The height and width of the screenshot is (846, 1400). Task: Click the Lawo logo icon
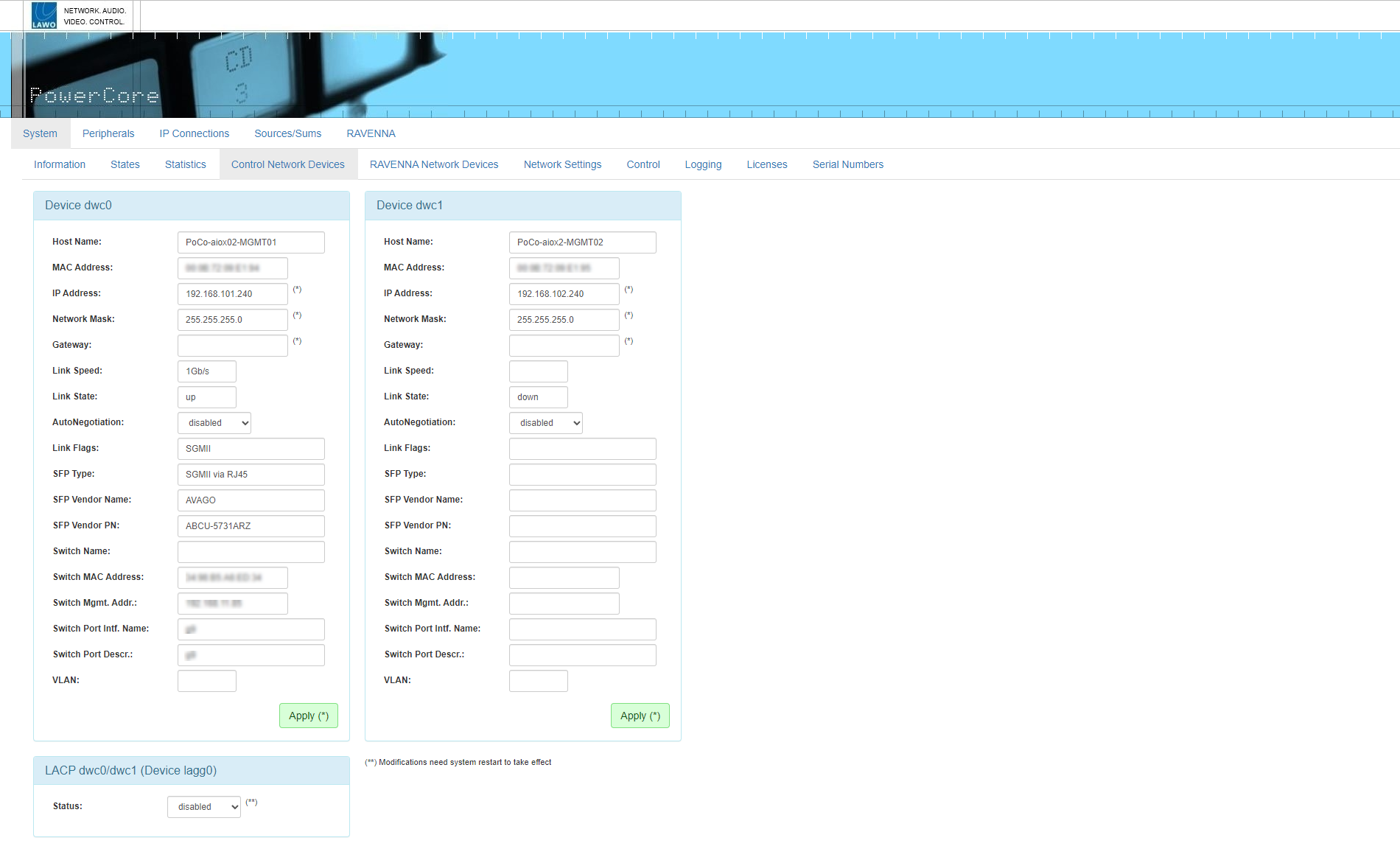point(44,15)
